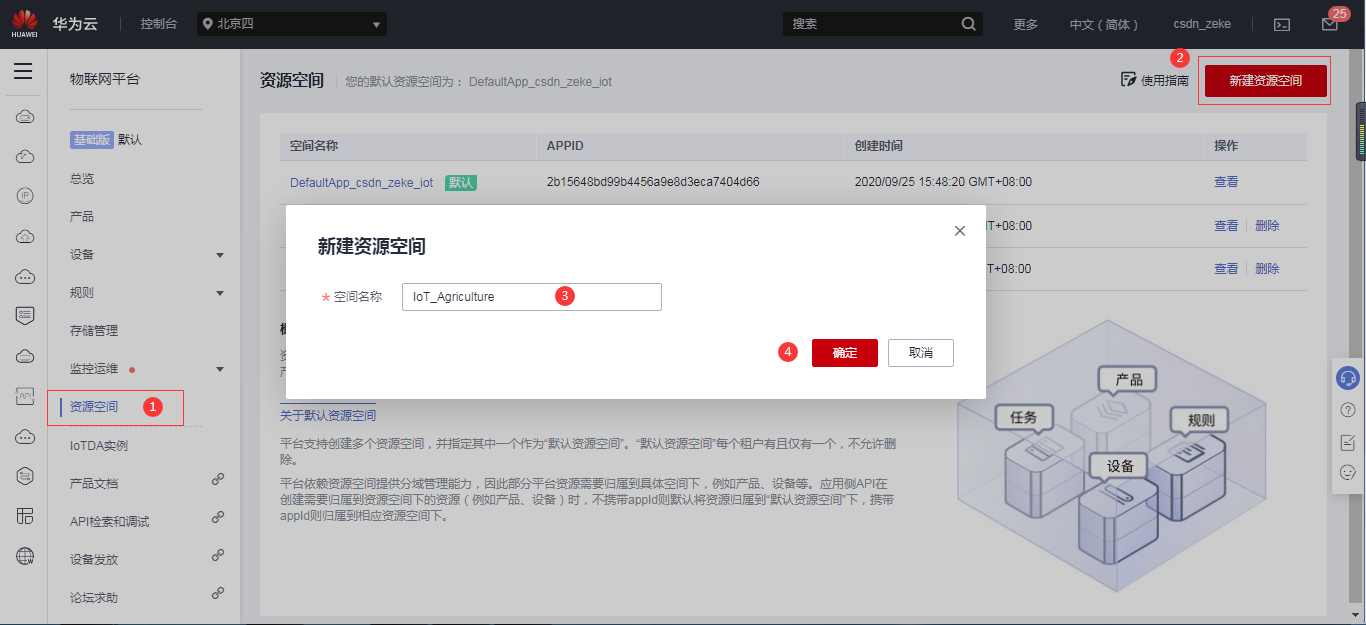Click the 确定 confirm button
This screenshot has height=625, width=1366.
[845, 353]
